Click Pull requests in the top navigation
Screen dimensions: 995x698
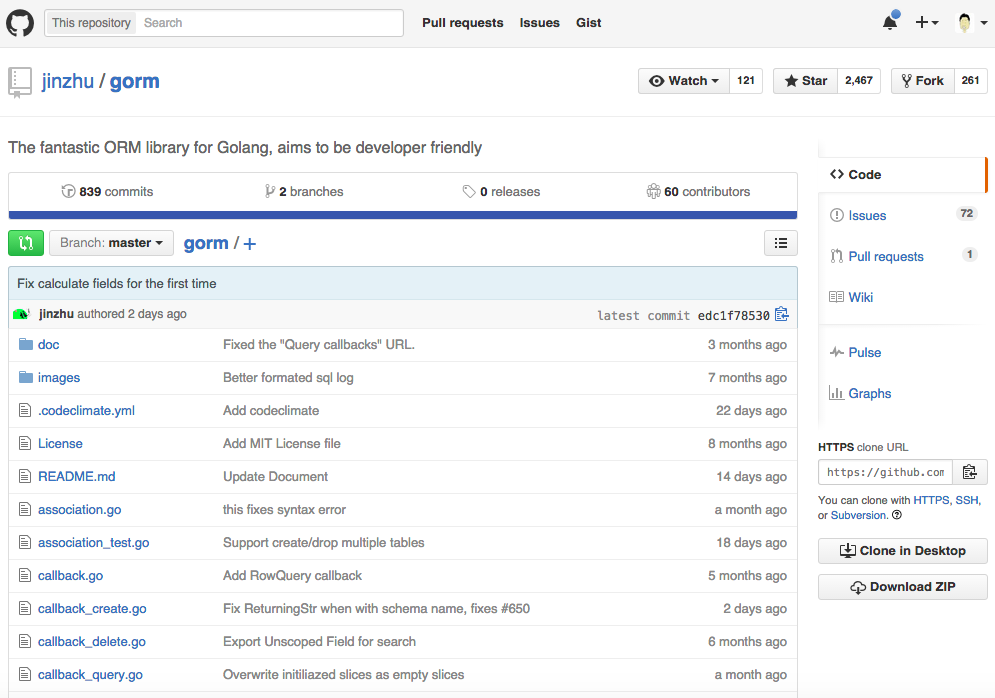click(x=463, y=23)
